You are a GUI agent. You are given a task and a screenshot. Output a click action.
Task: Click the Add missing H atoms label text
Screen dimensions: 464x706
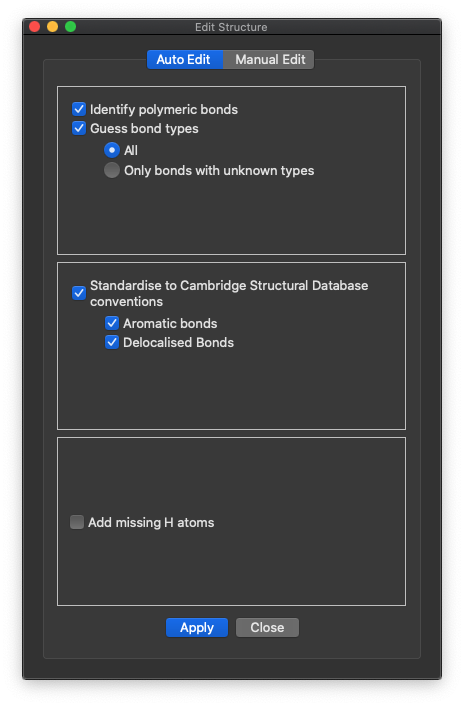[151, 522]
